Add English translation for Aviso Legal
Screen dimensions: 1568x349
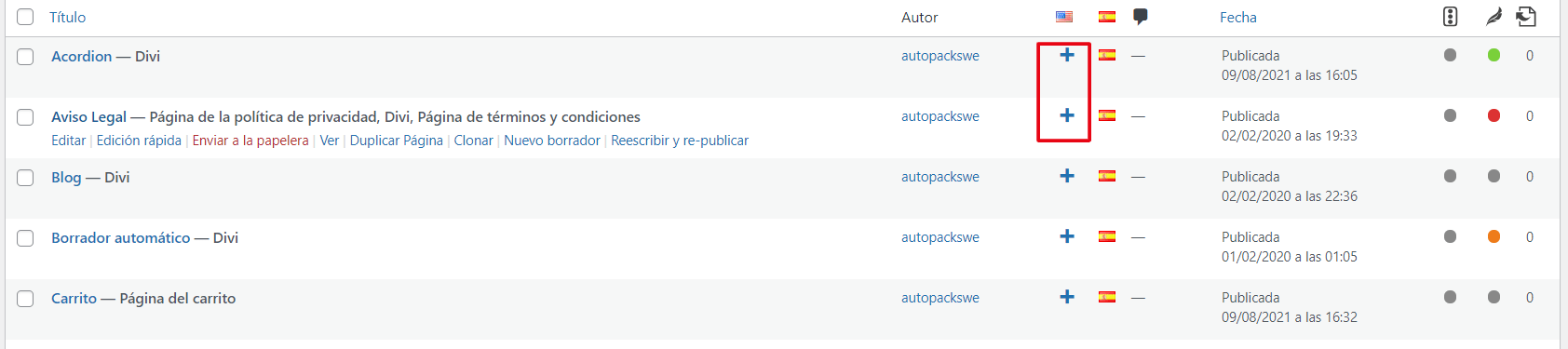click(x=1067, y=115)
